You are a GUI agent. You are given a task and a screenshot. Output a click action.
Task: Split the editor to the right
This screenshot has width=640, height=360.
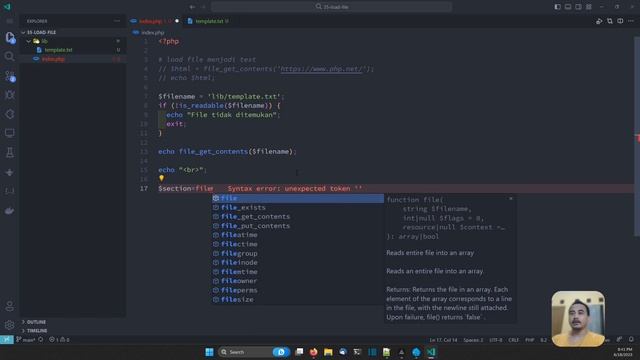[x=620, y=21]
